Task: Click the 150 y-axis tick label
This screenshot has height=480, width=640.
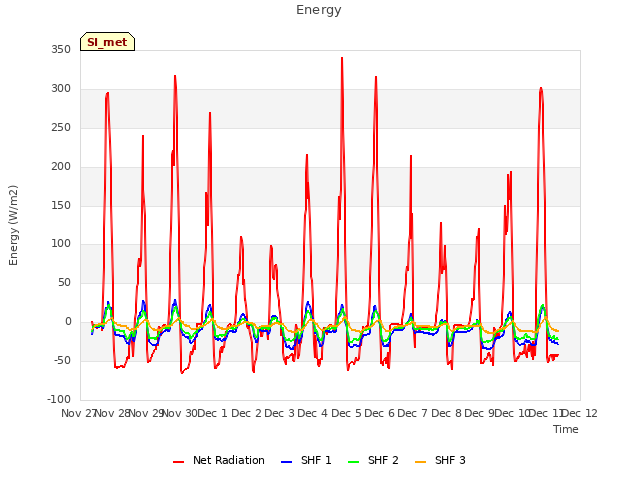Action: click(61, 206)
